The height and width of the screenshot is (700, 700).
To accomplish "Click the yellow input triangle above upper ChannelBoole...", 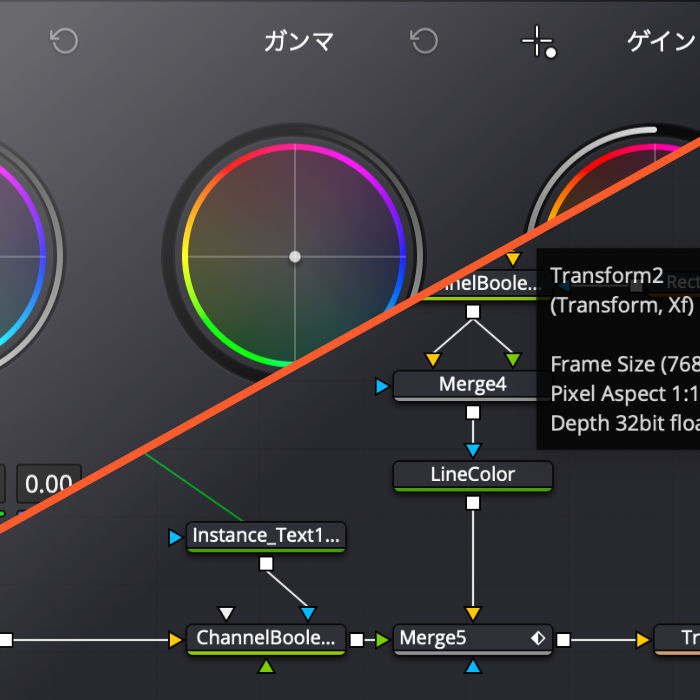I will [513, 258].
